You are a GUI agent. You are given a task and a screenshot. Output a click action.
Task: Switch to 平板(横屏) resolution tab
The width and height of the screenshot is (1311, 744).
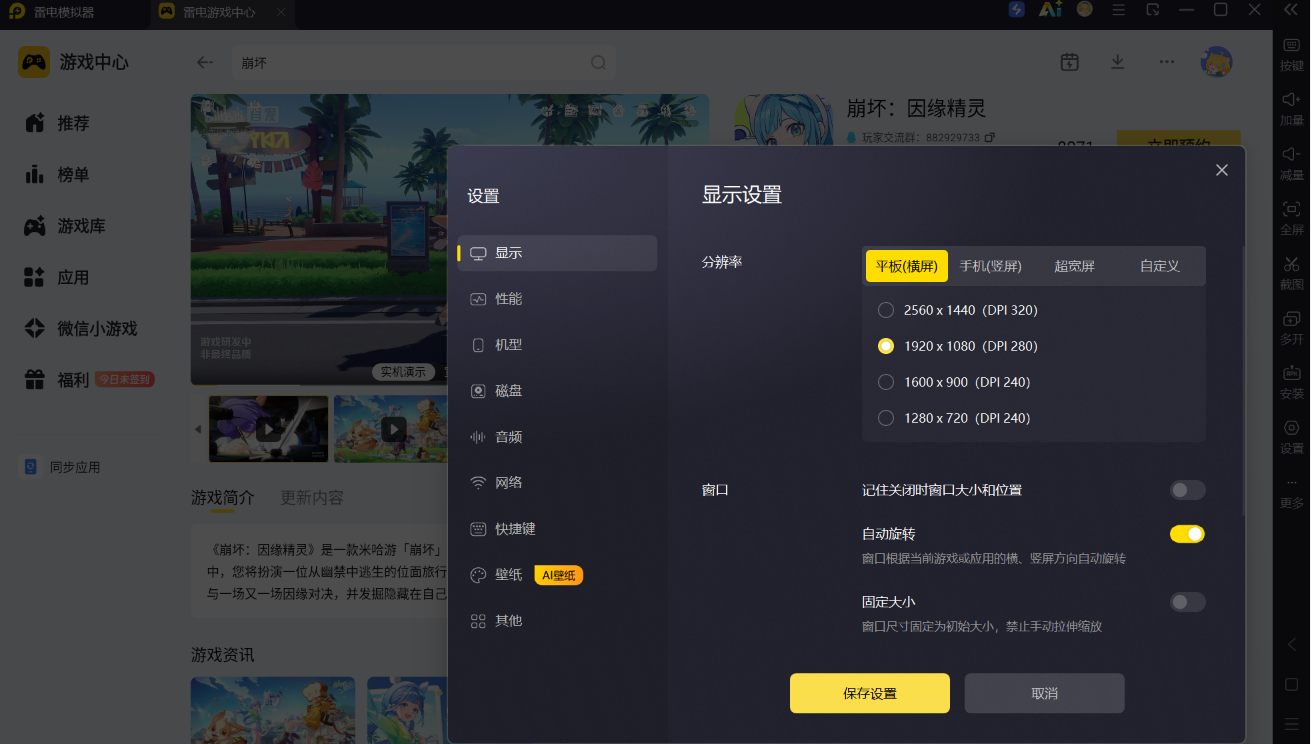[906, 266]
